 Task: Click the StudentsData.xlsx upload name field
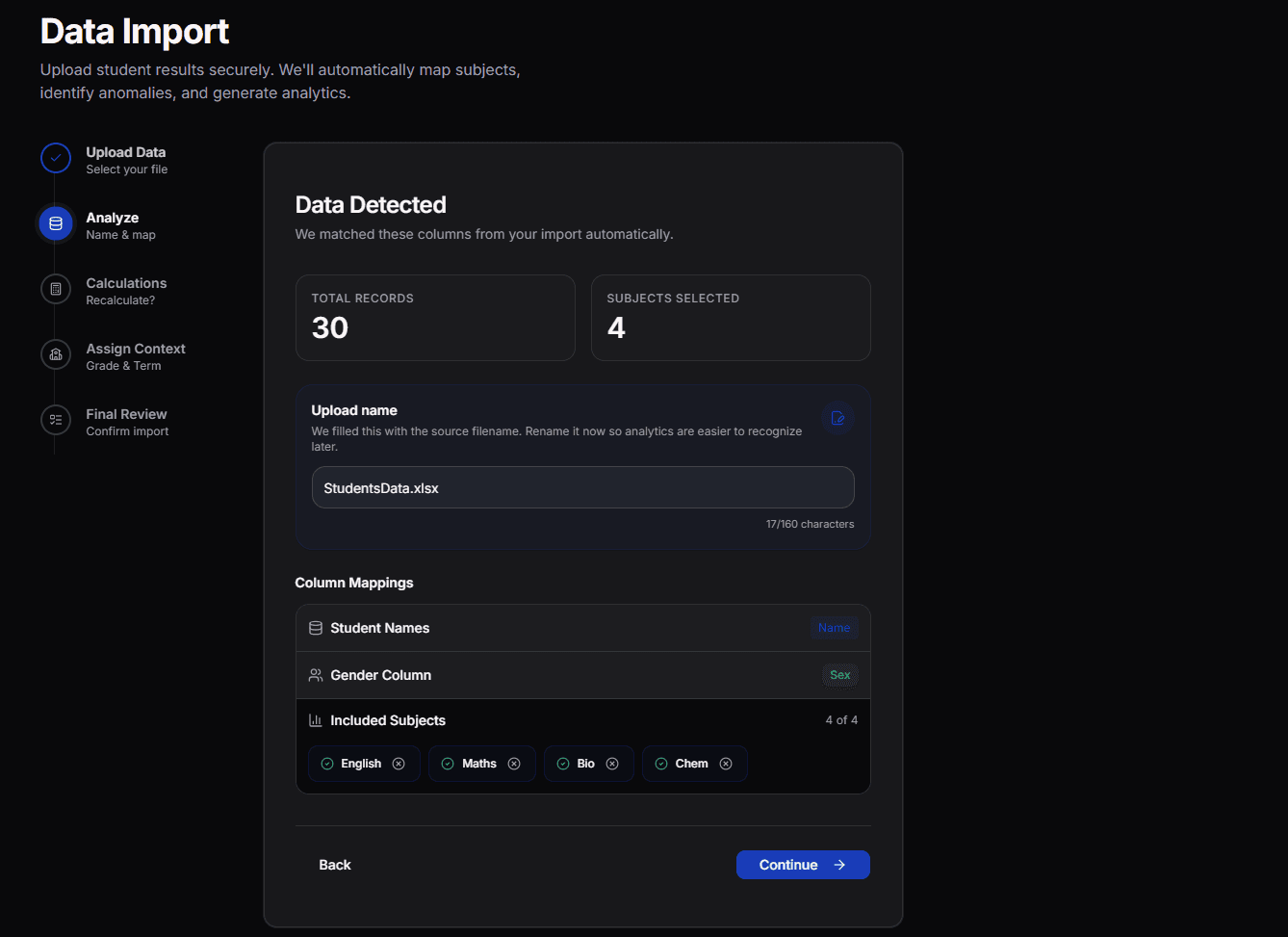[x=582, y=487]
